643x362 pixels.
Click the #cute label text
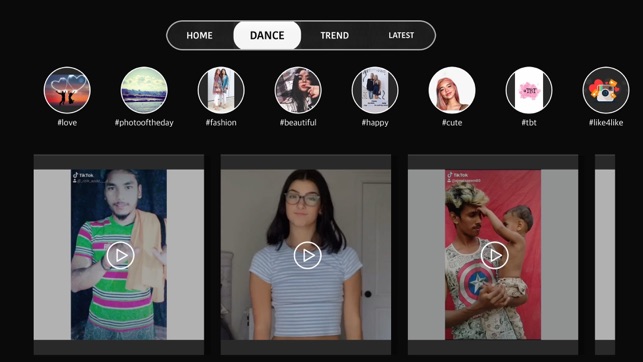coord(452,123)
